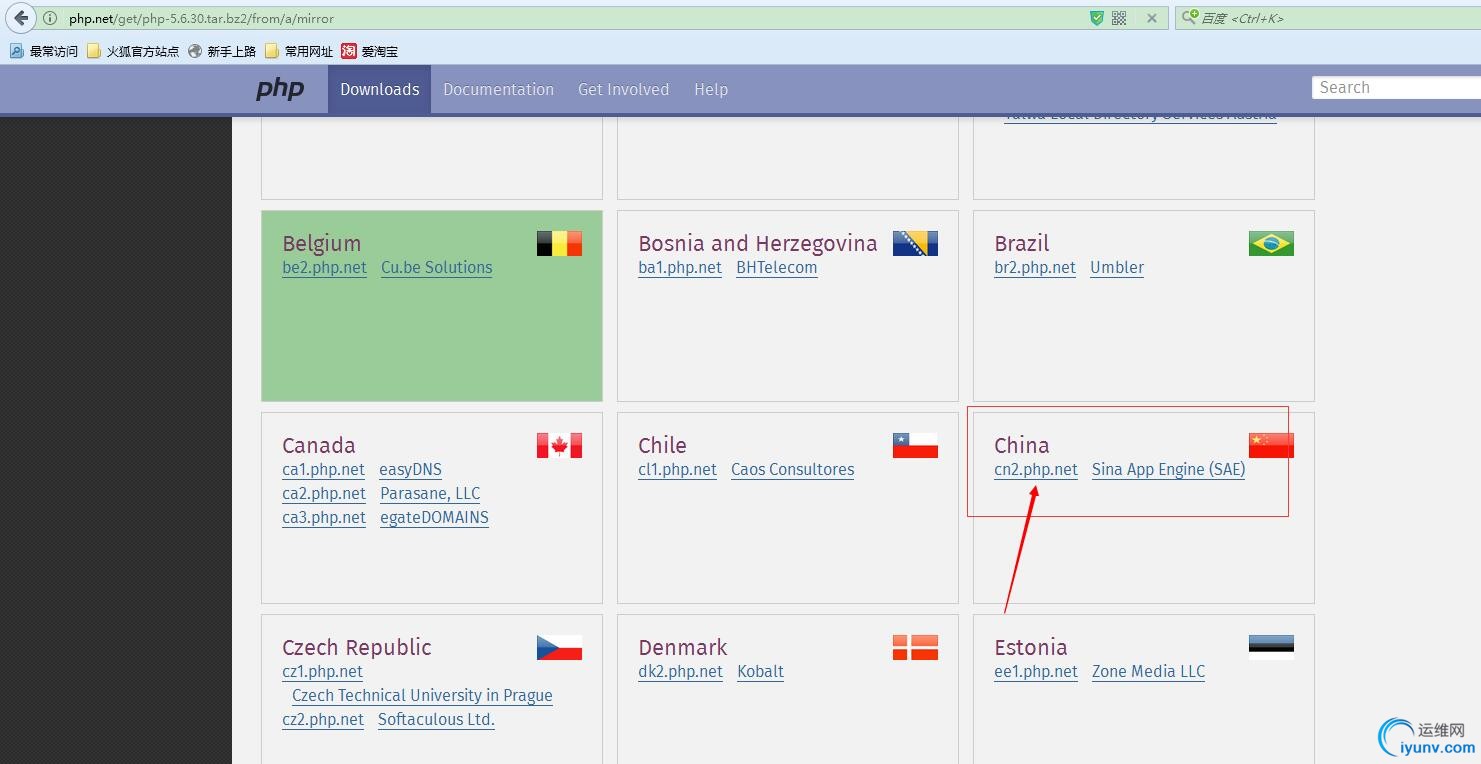The image size is (1481, 764).
Task: Click the Canada country heading
Action: [319, 446]
